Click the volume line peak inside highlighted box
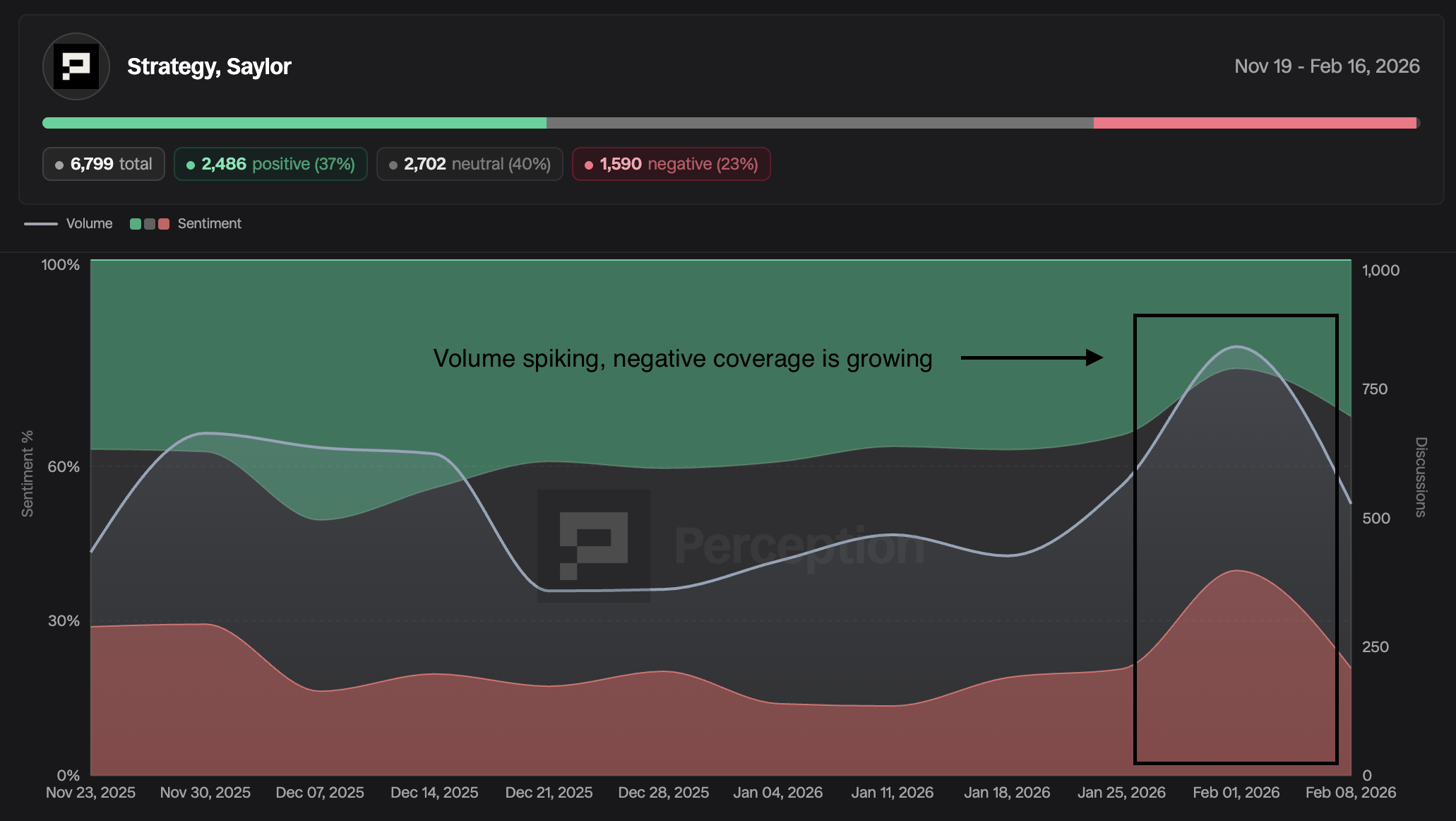 pyautogui.click(x=1236, y=347)
